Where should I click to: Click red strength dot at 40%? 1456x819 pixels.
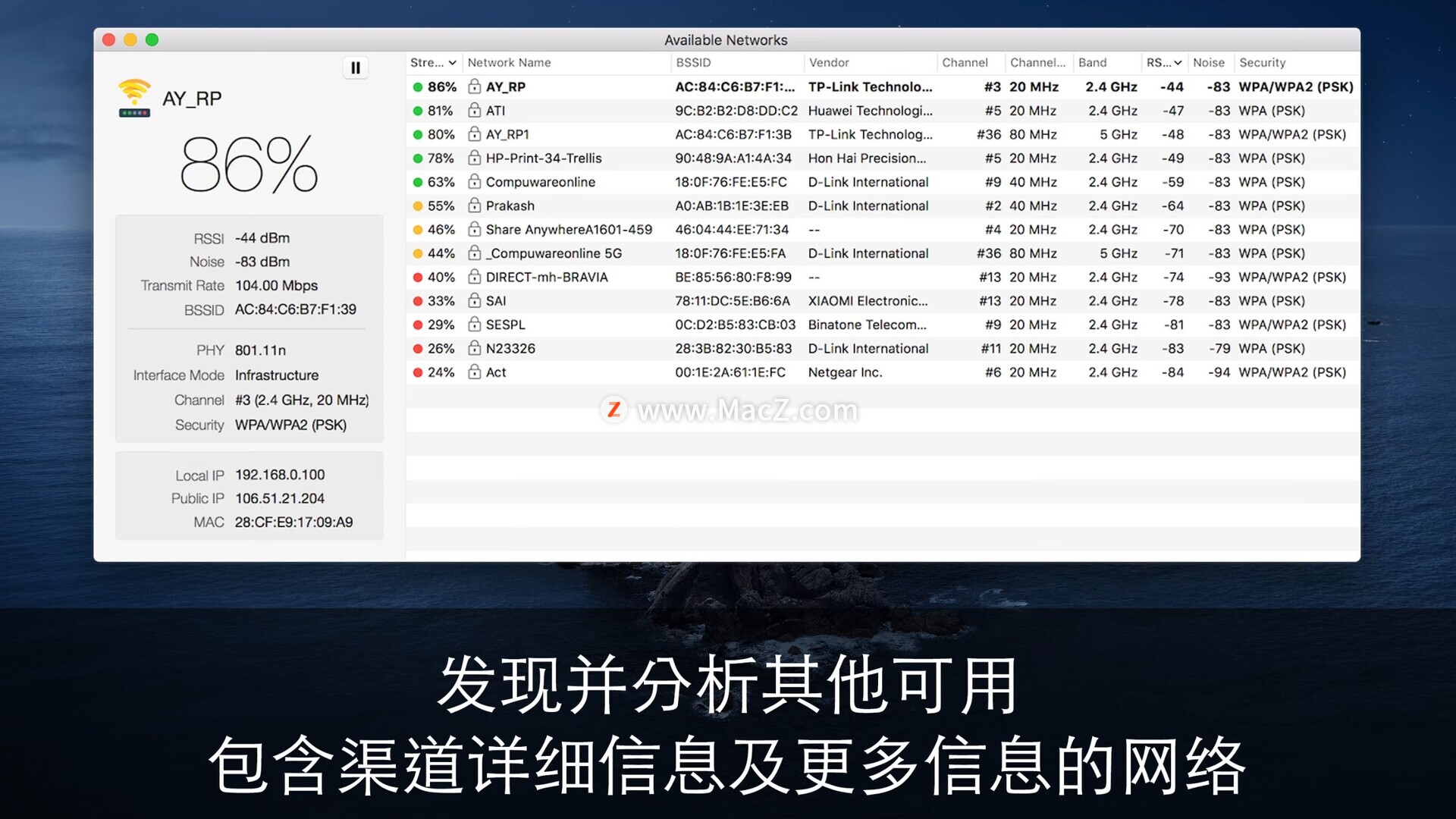(418, 278)
